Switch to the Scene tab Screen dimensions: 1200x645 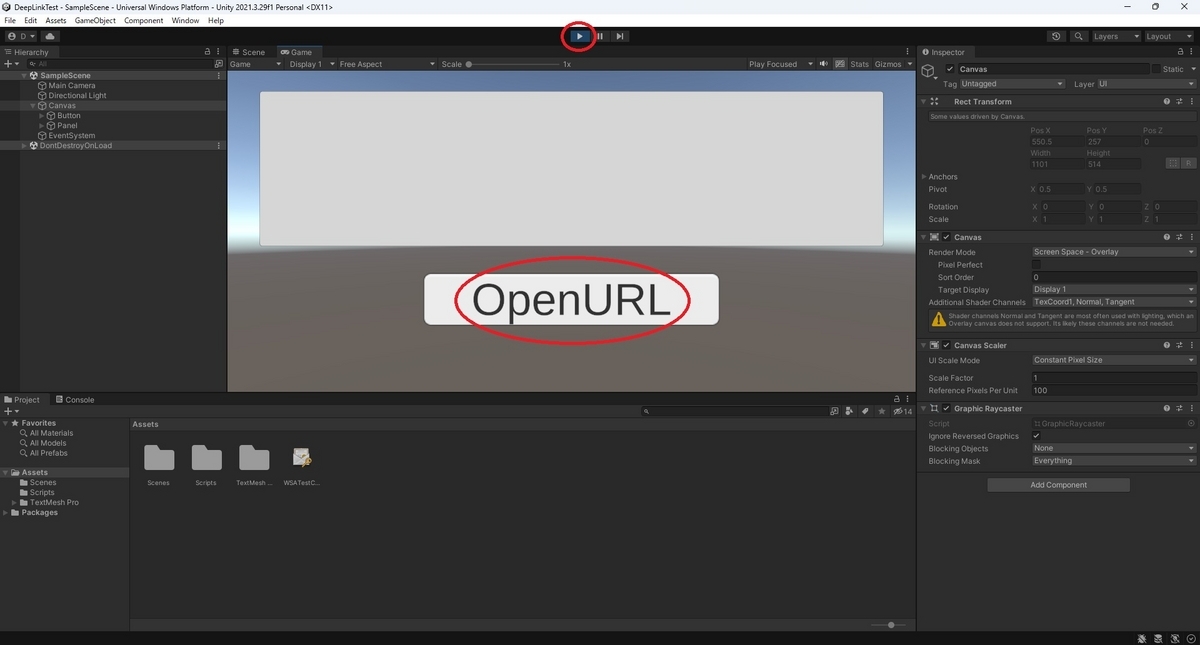249,52
